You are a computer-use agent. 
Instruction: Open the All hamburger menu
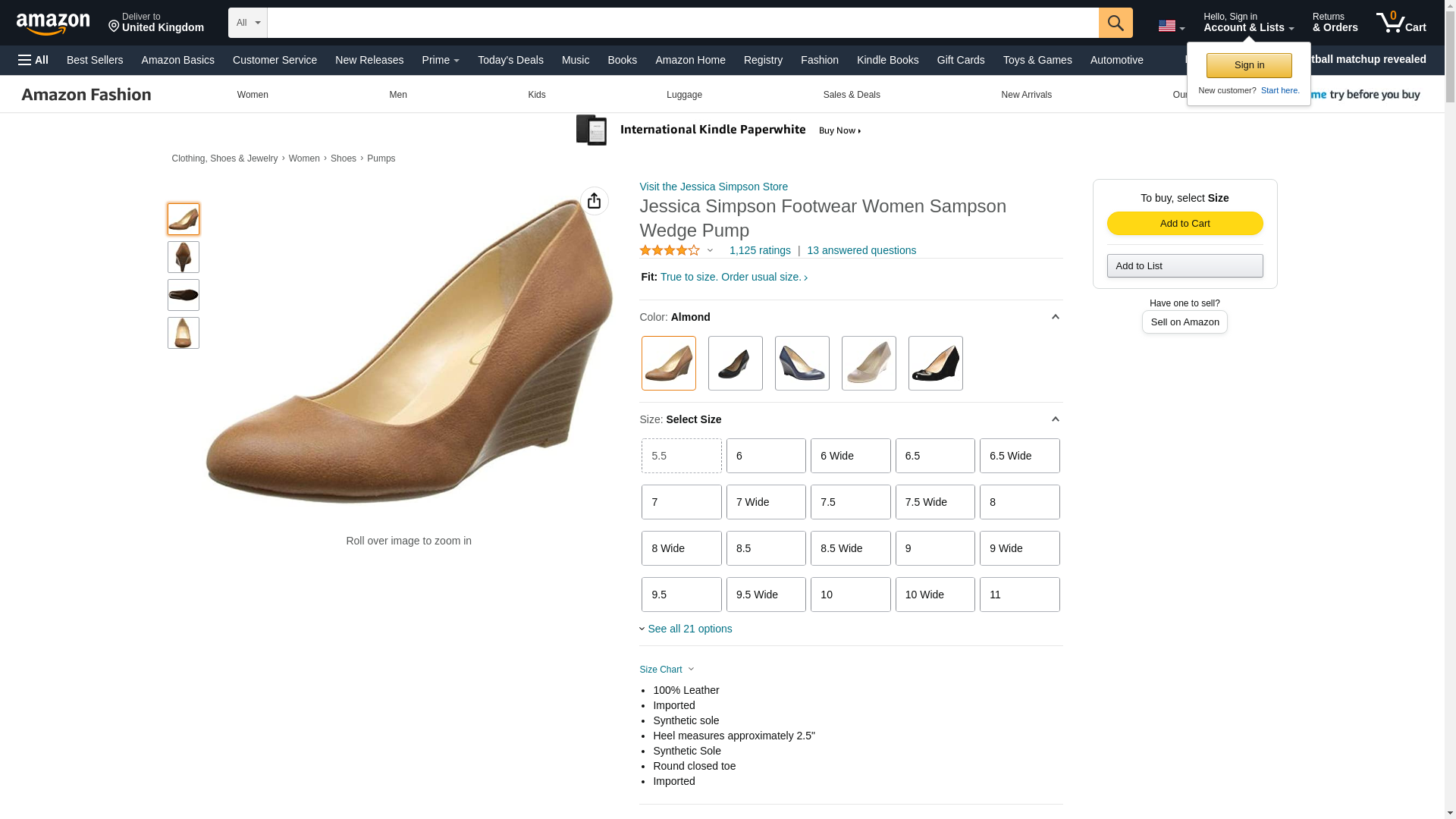pos(33,60)
